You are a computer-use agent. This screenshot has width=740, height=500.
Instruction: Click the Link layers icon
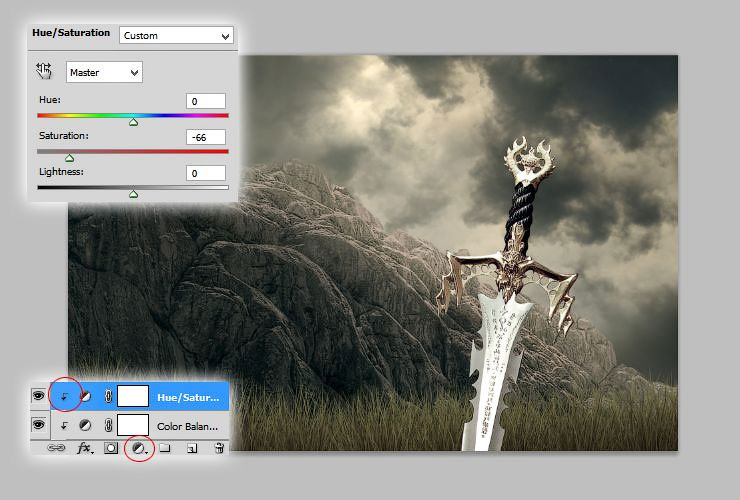tap(56, 448)
